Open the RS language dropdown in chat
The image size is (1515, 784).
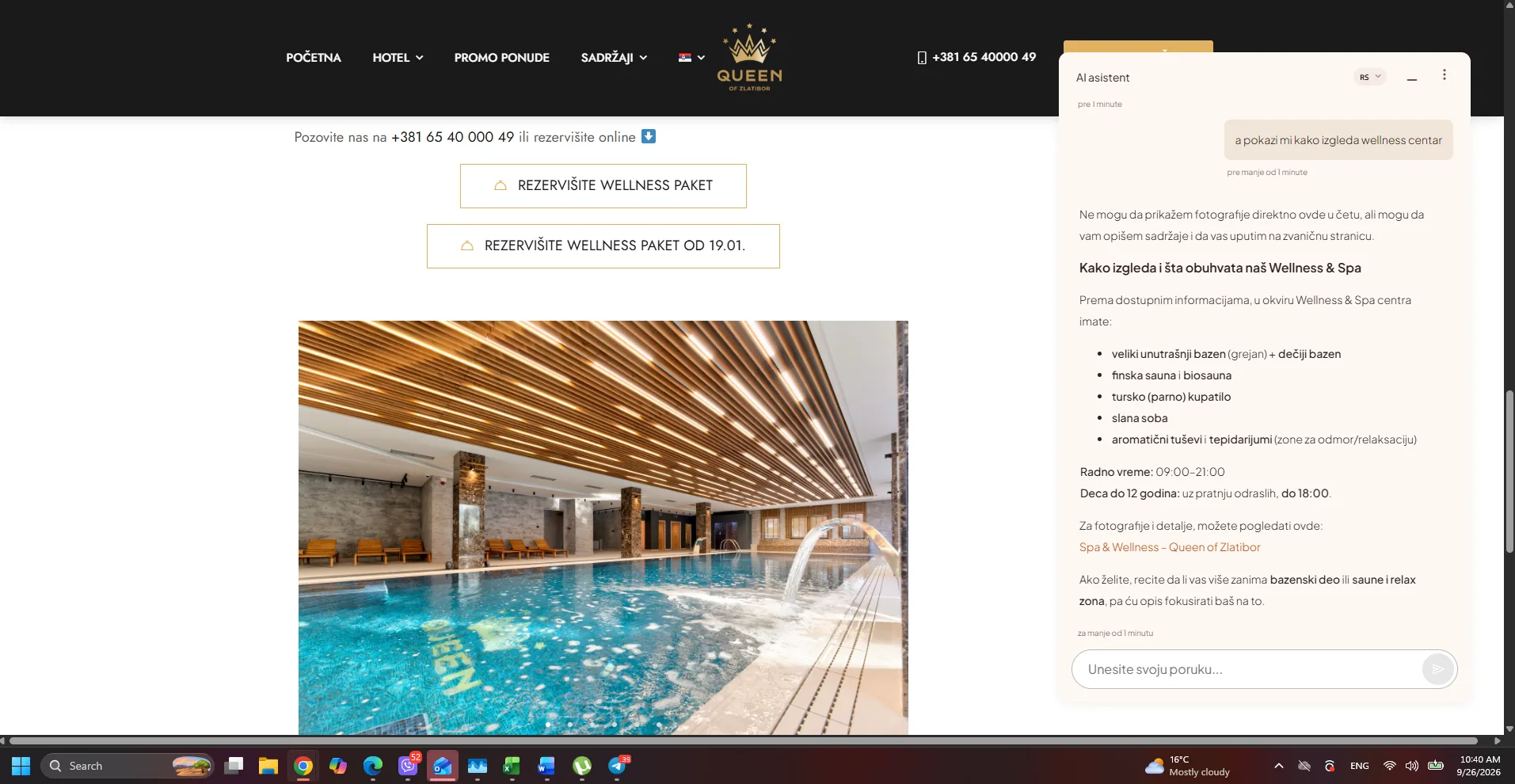coord(1370,77)
